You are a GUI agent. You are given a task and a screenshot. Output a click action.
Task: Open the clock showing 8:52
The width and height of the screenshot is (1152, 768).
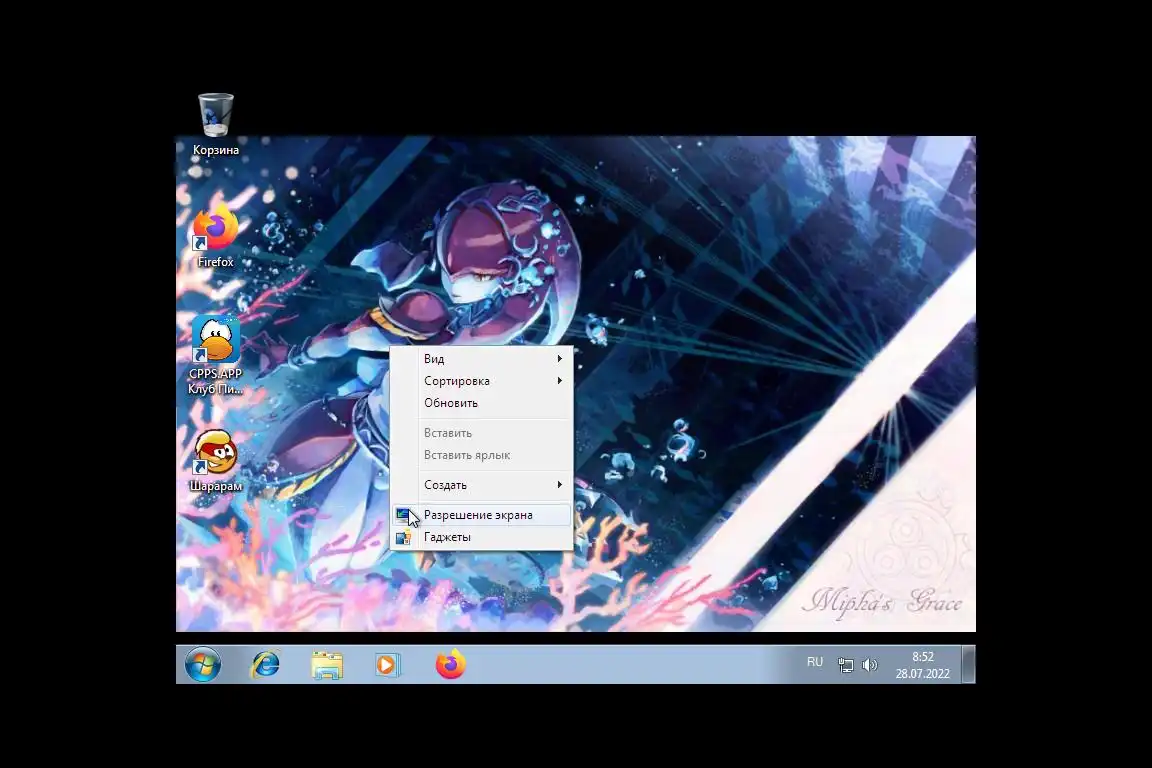coord(923,664)
